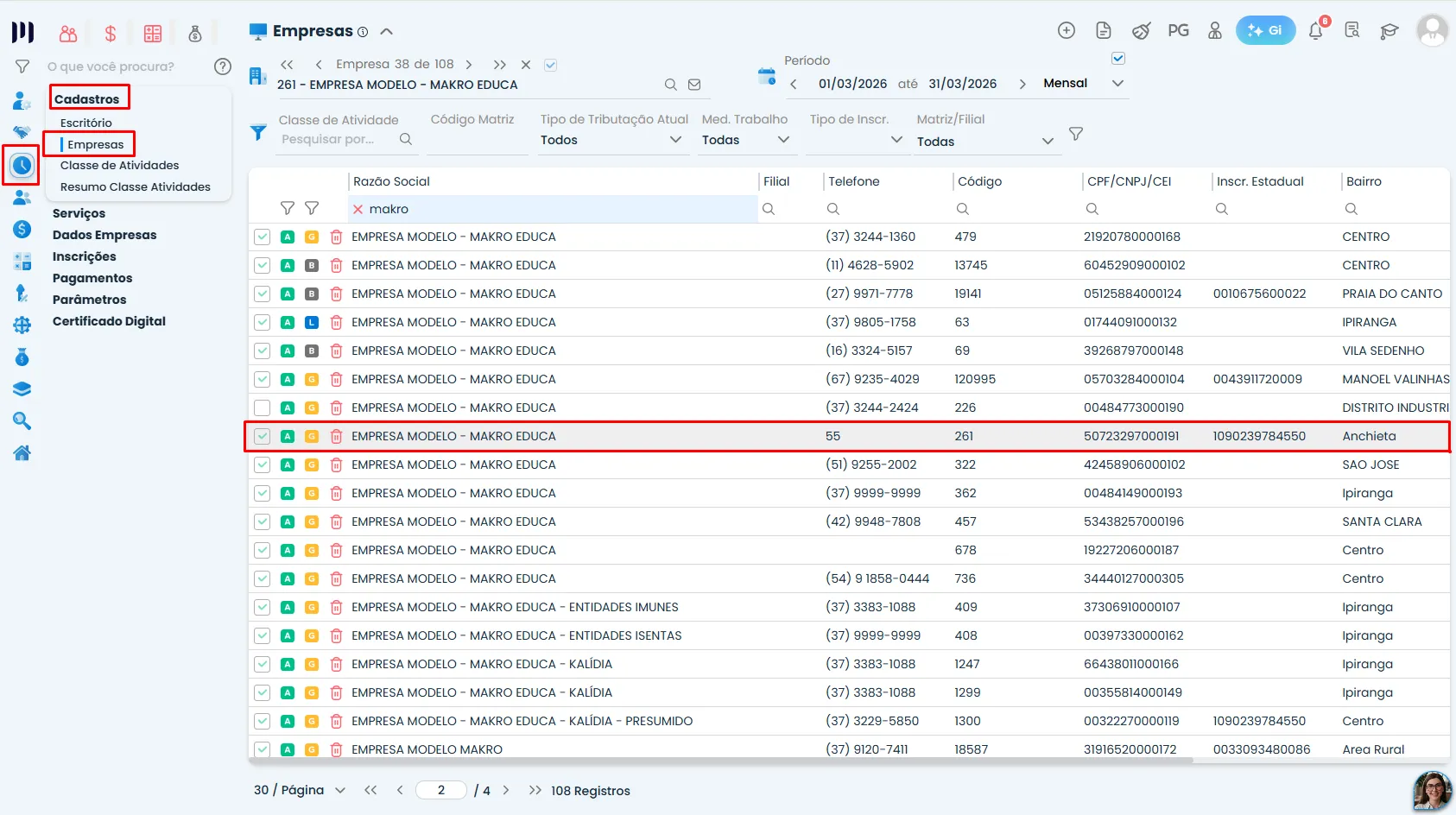Viewport: 1456px width, 815px height.
Task: Delete row with code 479 trash icon
Action: tap(336, 237)
